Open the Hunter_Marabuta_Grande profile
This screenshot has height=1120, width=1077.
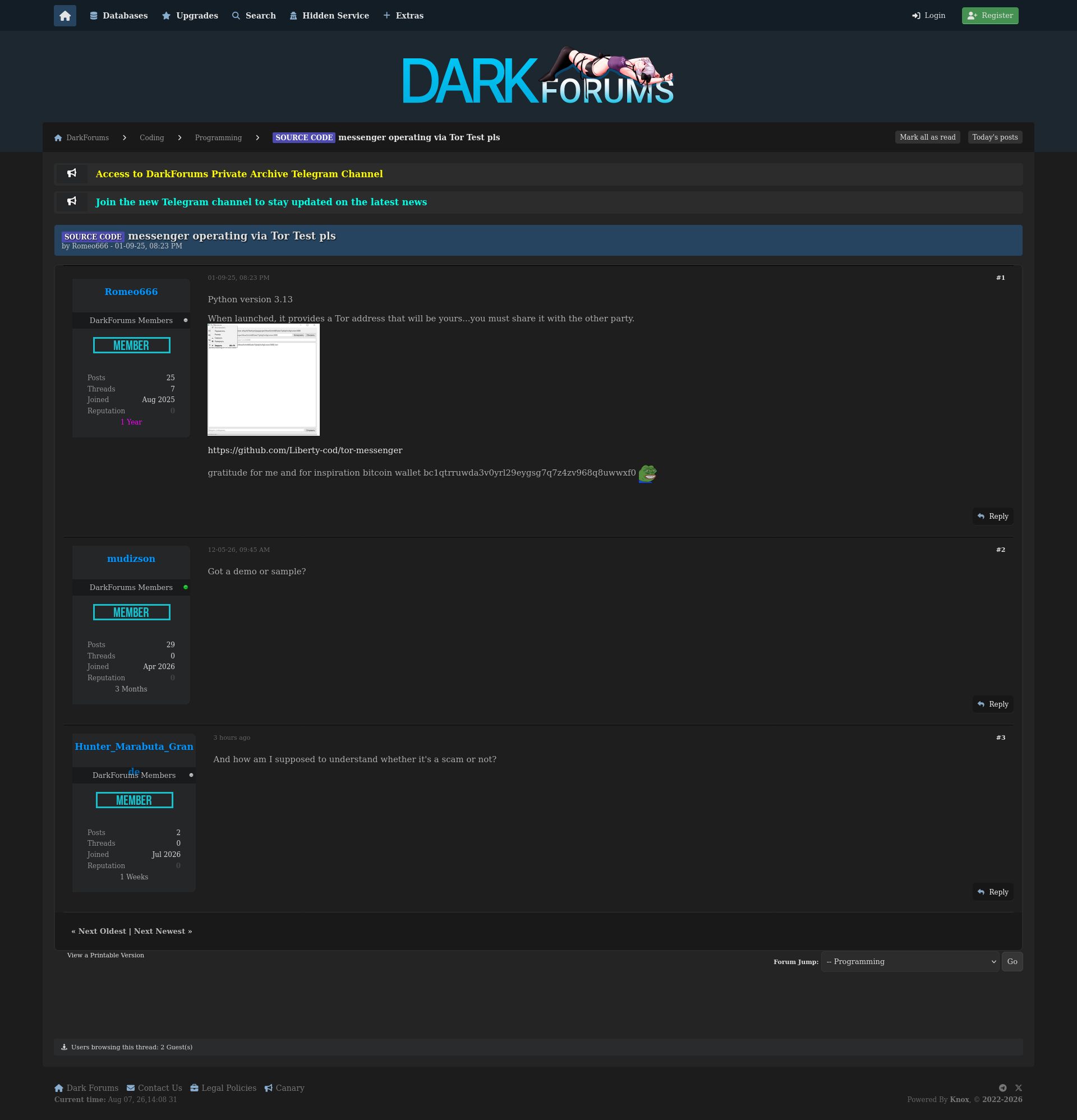134,747
